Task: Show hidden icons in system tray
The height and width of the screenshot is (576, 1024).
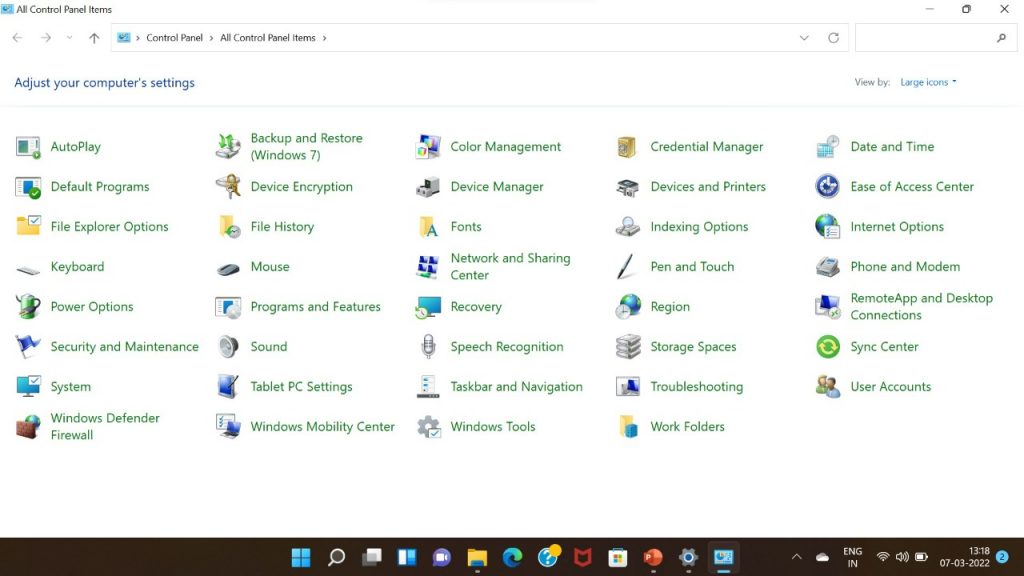Action: [796, 557]
